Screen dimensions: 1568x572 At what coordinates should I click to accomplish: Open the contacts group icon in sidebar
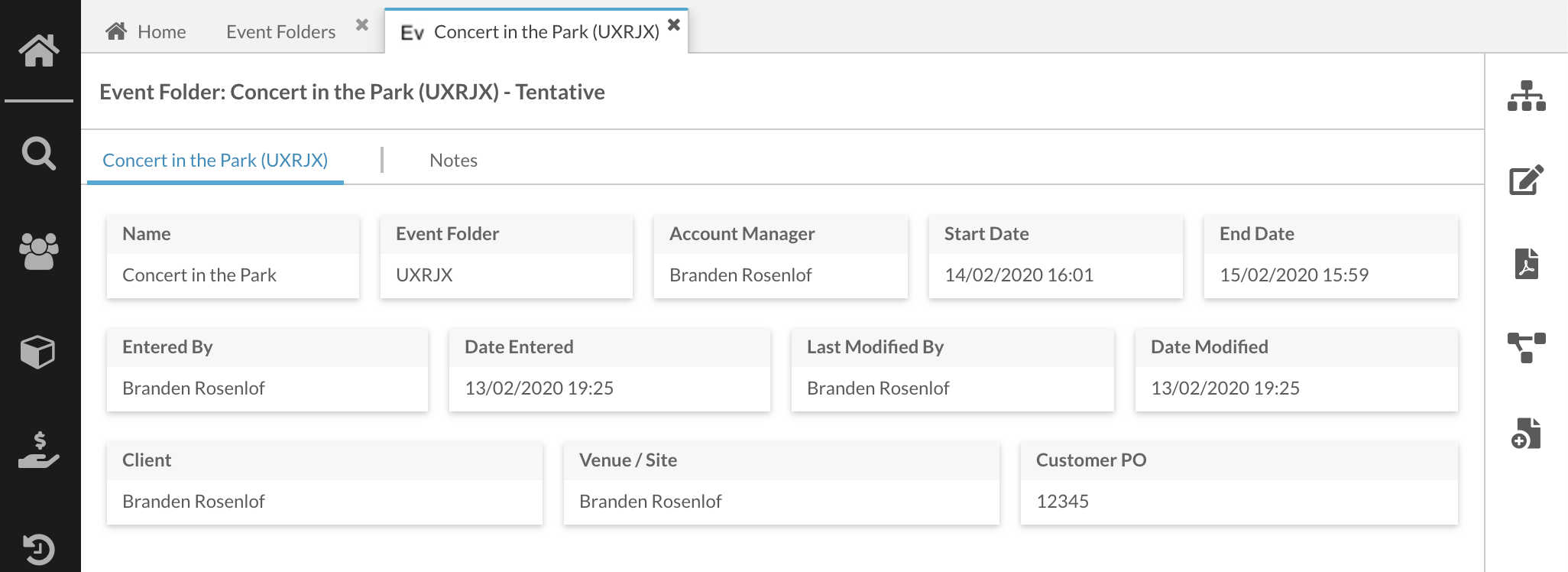point(39,251)
